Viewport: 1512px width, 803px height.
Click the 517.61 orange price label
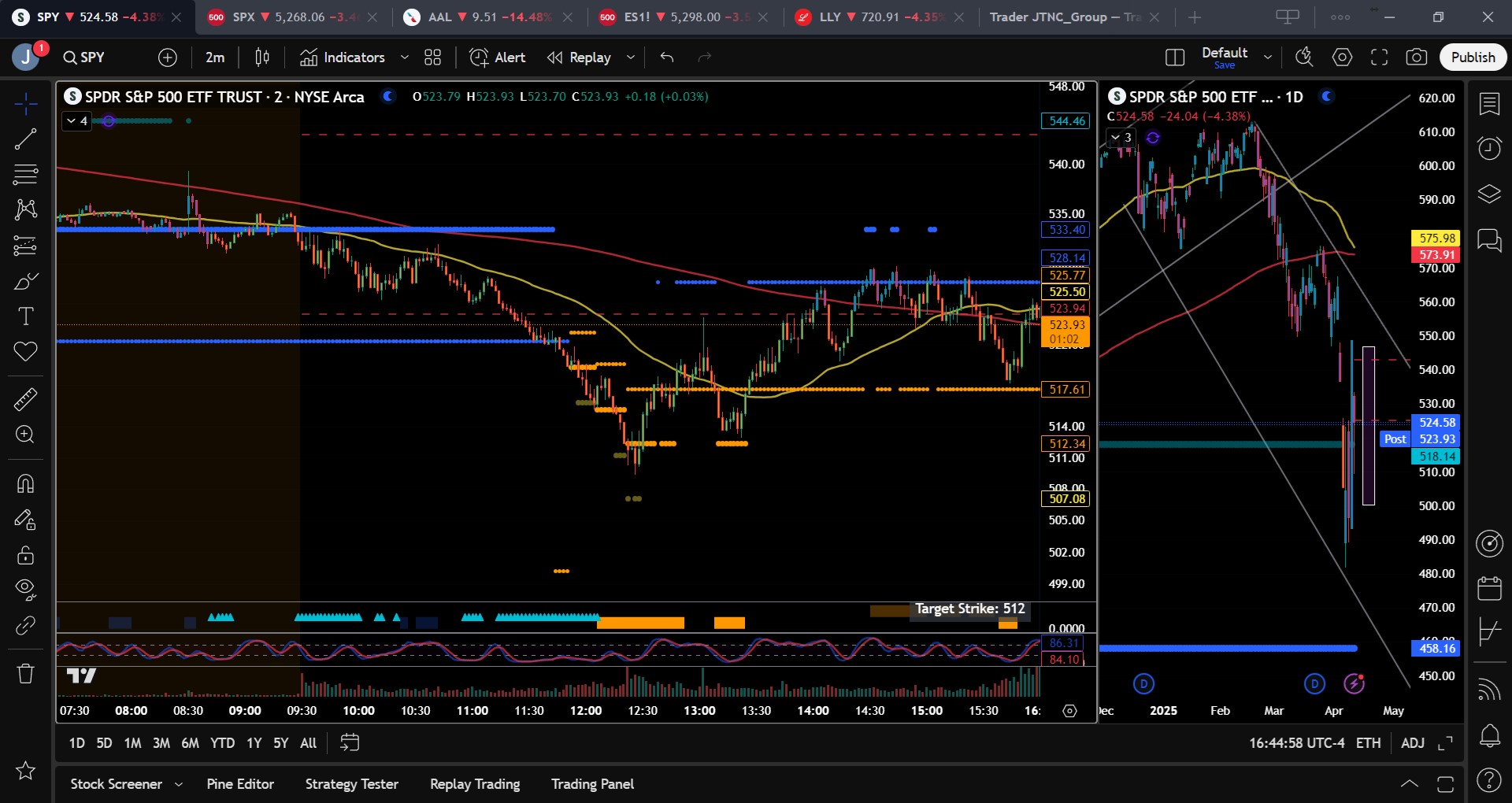[x=1066, y=390]
